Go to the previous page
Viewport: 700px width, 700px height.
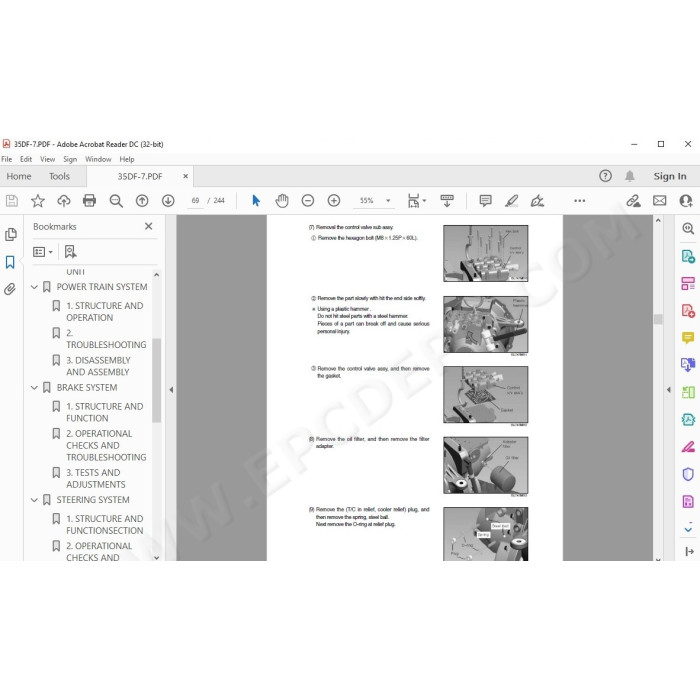tap(142, 201)
